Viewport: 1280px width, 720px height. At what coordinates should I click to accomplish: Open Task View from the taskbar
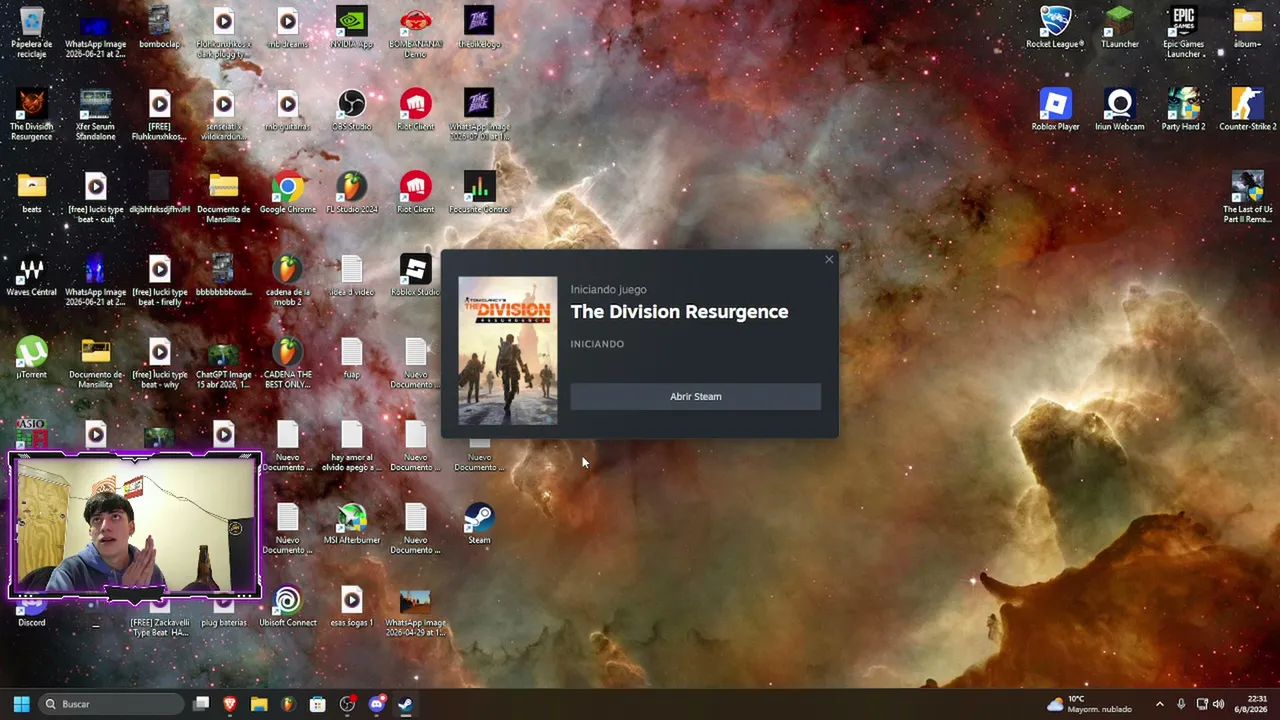[201, 704]
